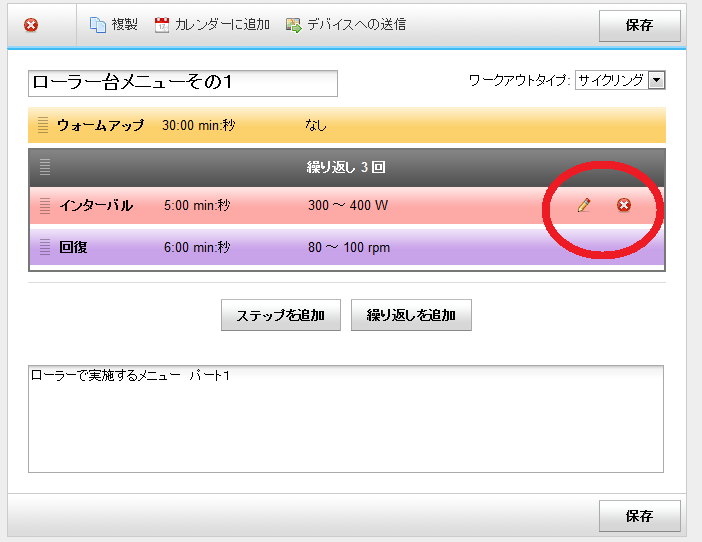This screenshot has width=702, height=542.
Task: Click the pencil edit icon on the インターバル row
Action: [x=584, y=205]
